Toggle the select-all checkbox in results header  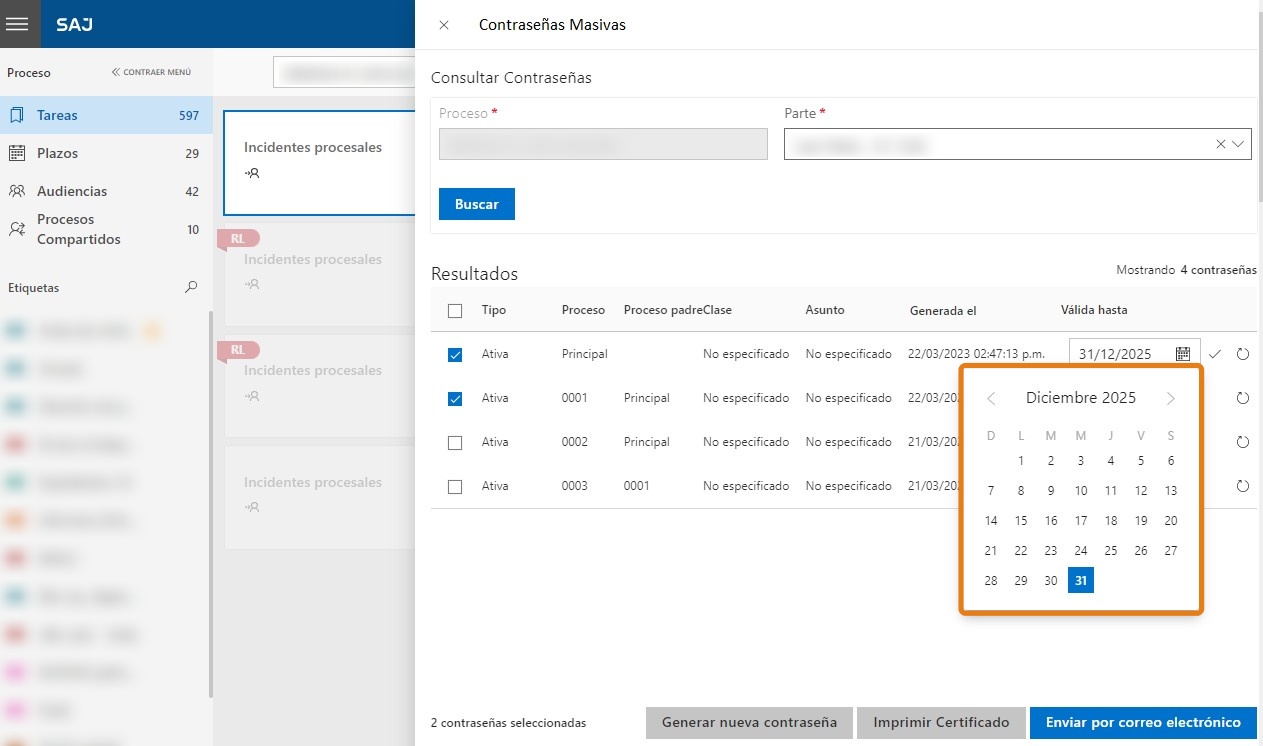(x=455, y=311)
